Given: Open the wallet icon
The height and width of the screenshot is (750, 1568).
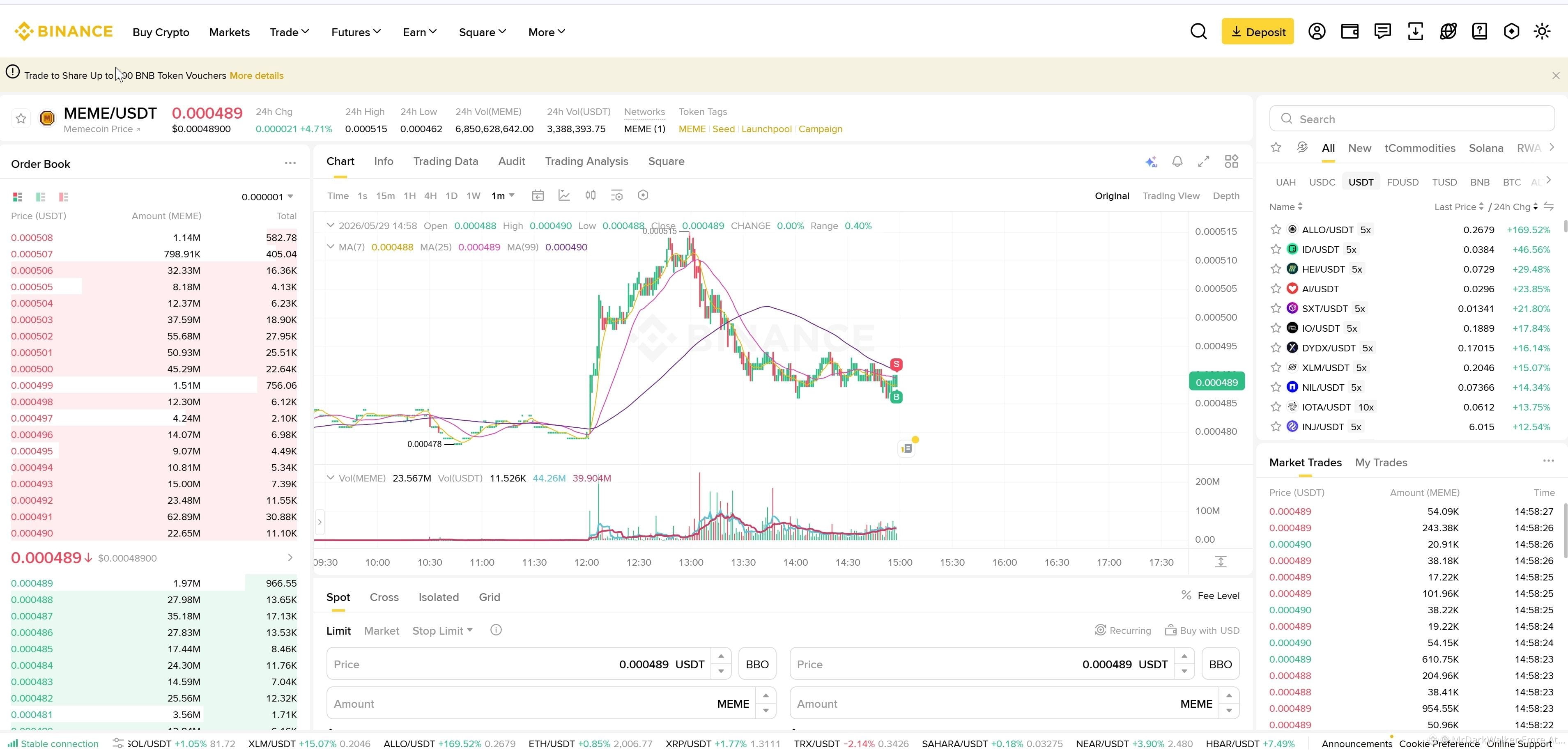Looking at the screenshot, I should click(1350, 32).
